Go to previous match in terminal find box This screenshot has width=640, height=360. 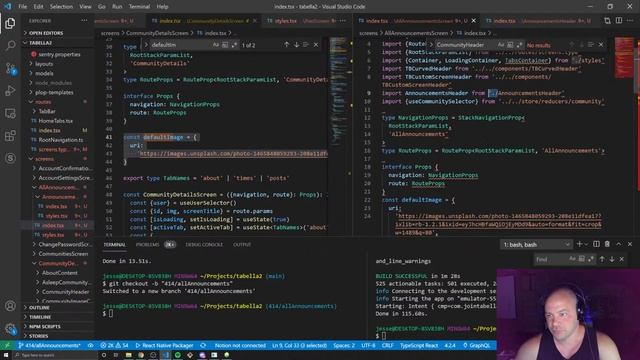tap(602, 259)
